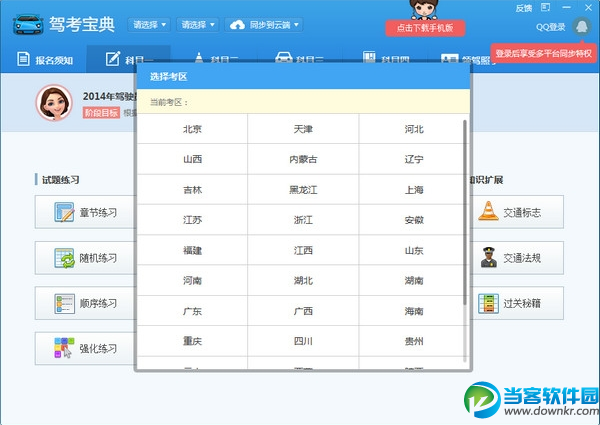Select 北京 exam region
Viewport: 600px width, 425px height.
(x=192, y=129)
